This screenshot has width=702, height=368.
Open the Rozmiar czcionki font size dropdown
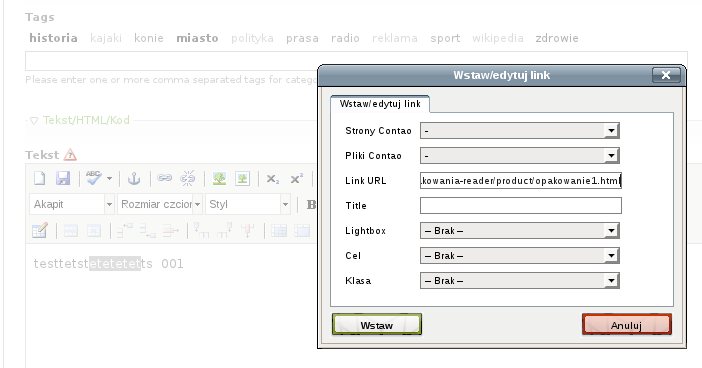point(160,205)
